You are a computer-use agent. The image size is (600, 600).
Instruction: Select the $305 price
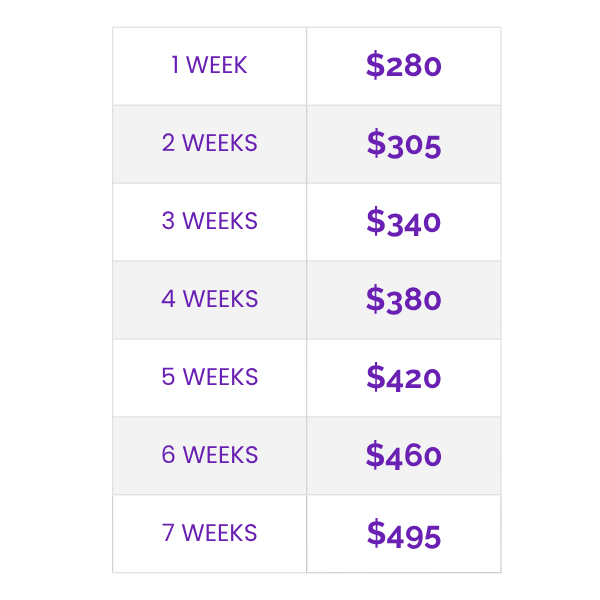tap(404, 144)
